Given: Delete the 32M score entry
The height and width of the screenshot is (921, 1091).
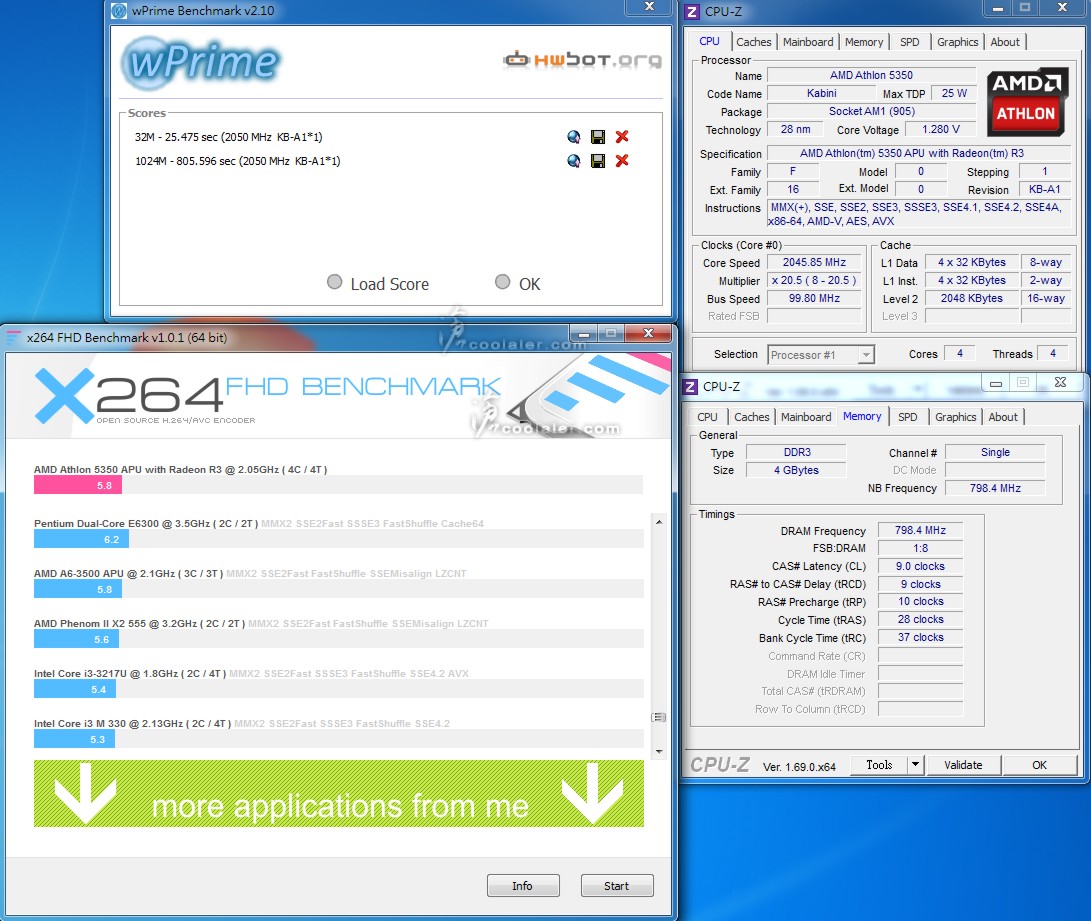Looking at the screenshot, I should tap(622, 137).
